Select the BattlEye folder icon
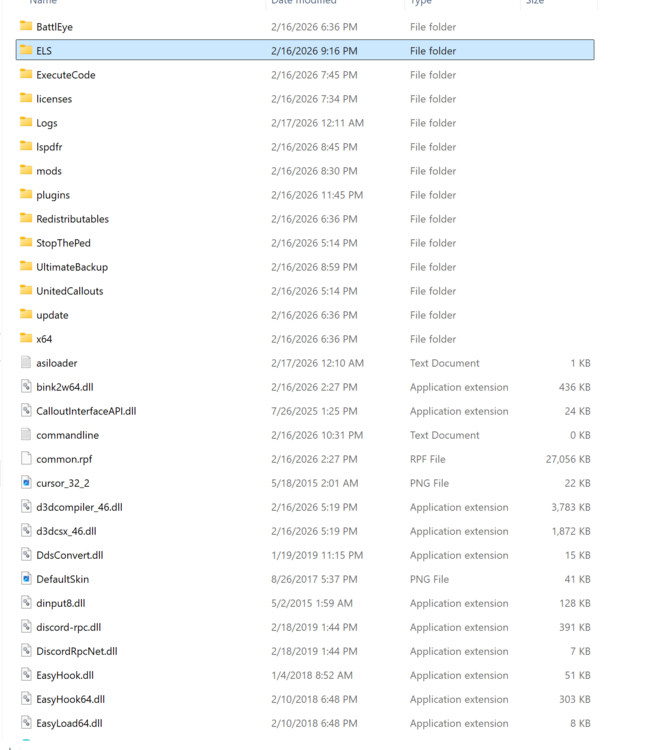Screen dimensions: 650x750 (x=26, y=26)
